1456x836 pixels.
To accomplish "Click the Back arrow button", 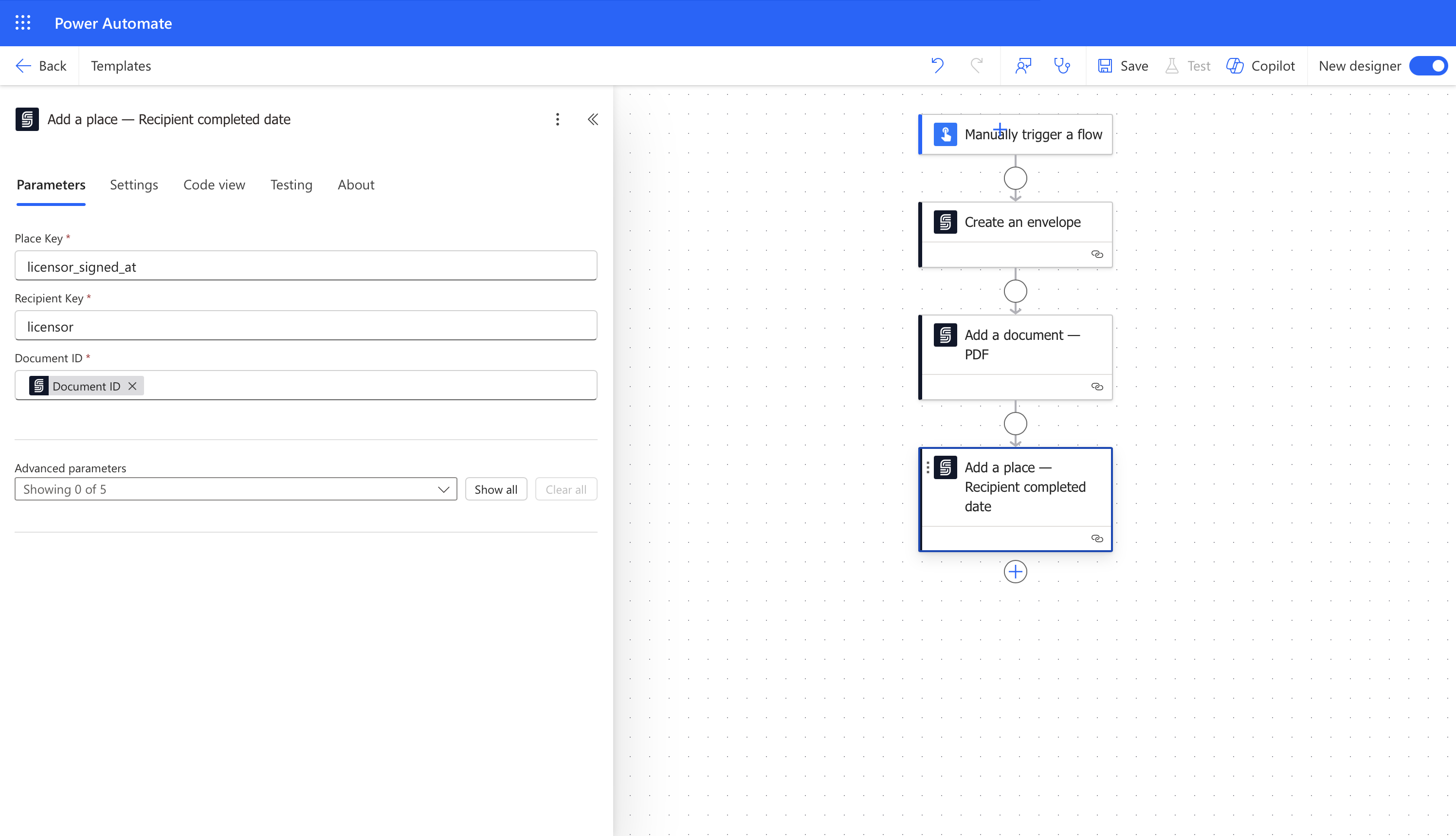I will [x=41, y=66].
